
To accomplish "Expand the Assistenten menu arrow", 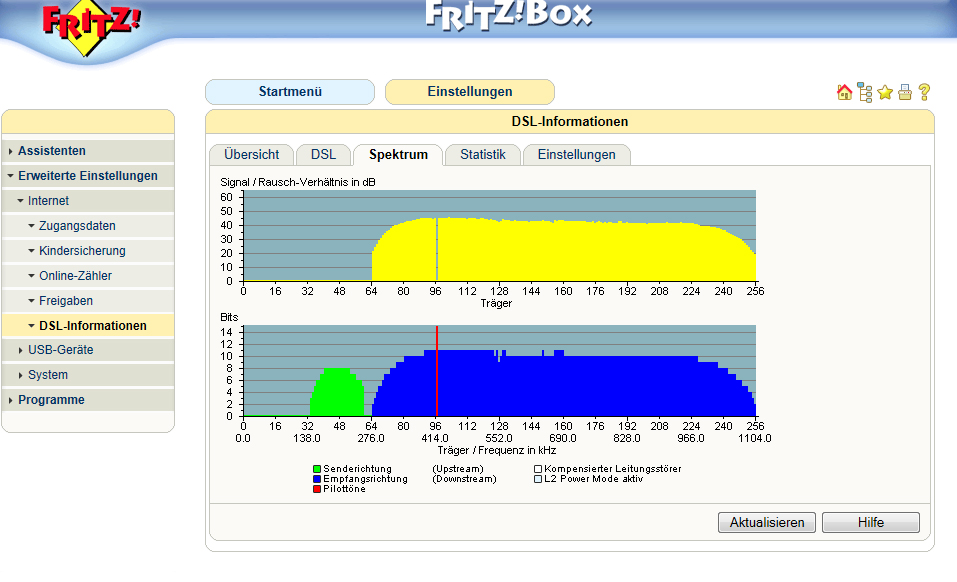I will click(10, 151).
